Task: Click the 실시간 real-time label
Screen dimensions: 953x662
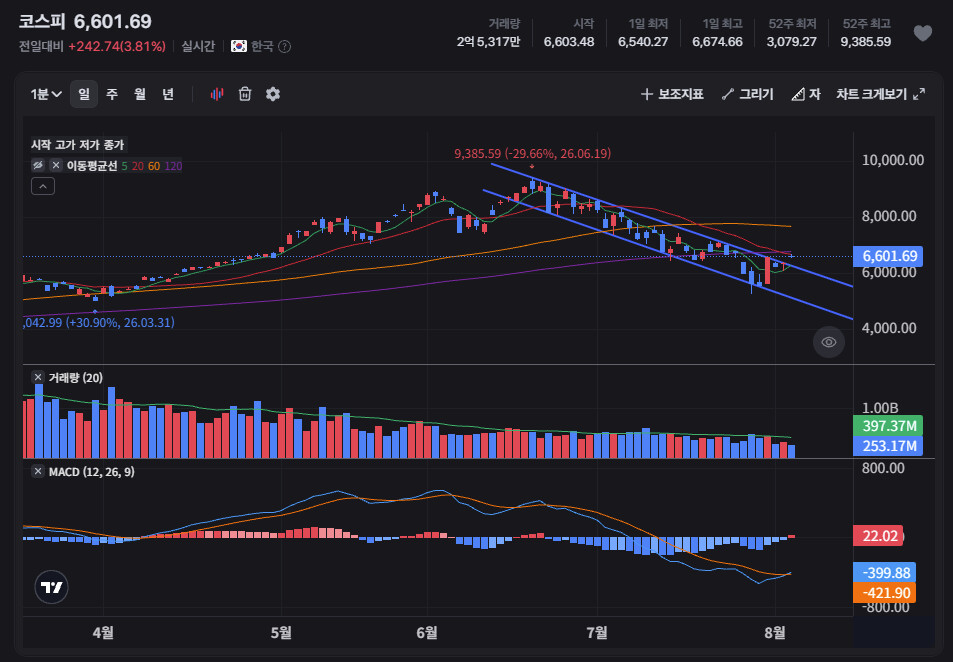Action: tap(198, 47)
